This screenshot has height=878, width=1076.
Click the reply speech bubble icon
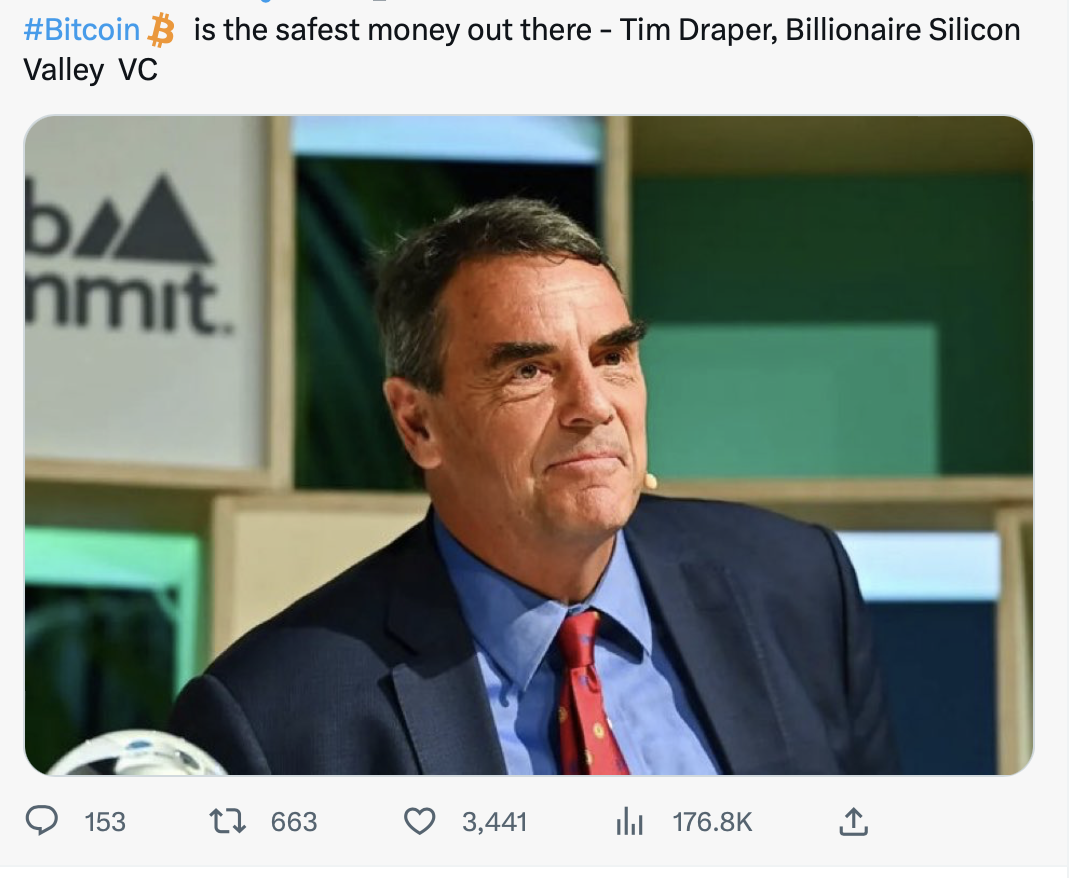coord(41,822)
